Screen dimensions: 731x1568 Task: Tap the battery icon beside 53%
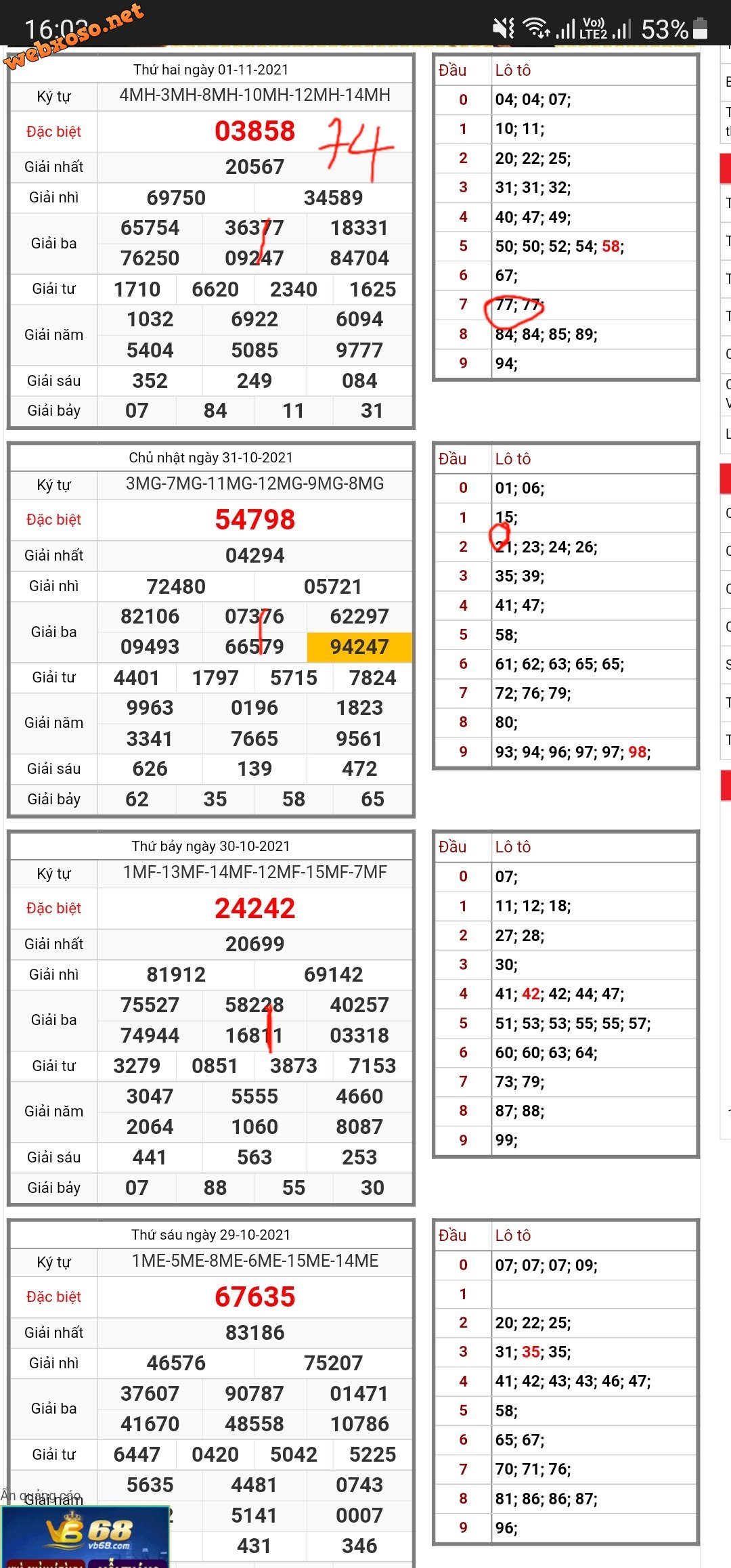click(x=701, y=28)
